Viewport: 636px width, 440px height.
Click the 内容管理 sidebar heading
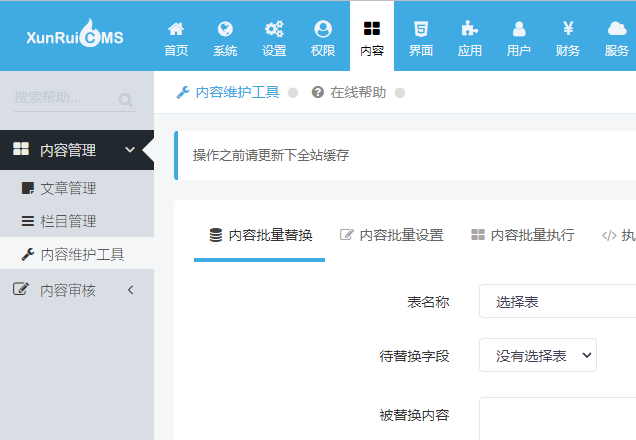tap(77, 150)
